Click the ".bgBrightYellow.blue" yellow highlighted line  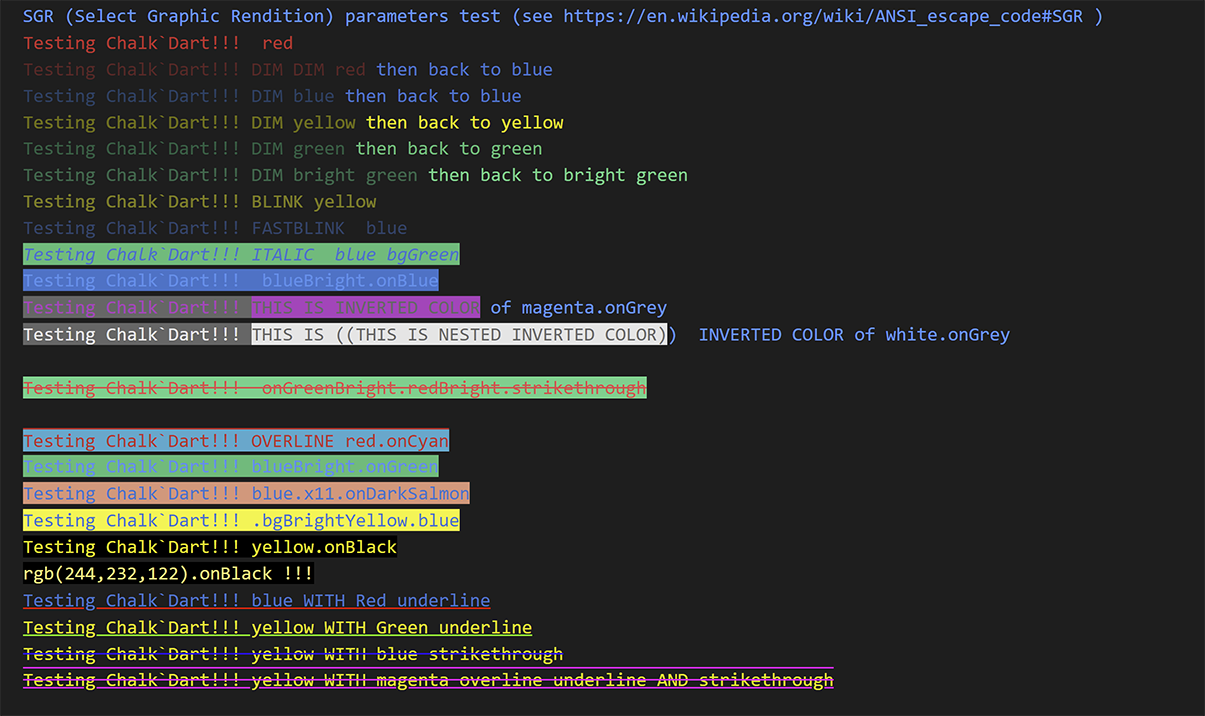[x=241, y=520]
